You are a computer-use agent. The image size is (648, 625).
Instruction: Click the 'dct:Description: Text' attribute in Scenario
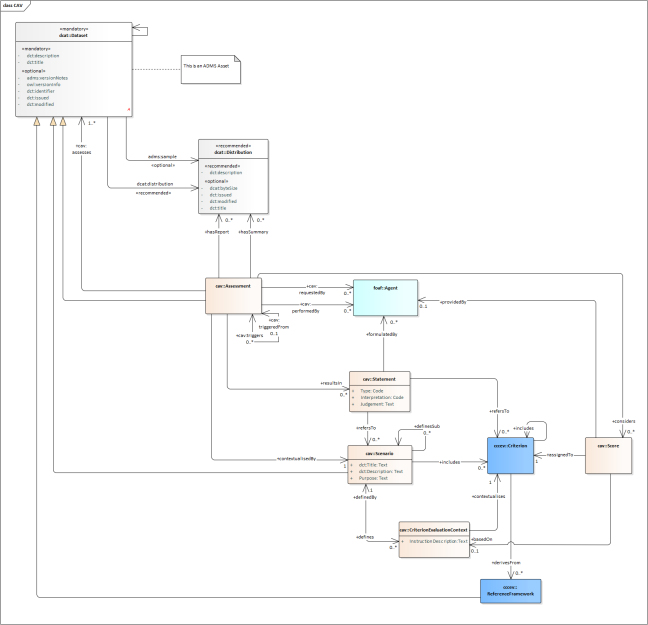coord(381,471)
